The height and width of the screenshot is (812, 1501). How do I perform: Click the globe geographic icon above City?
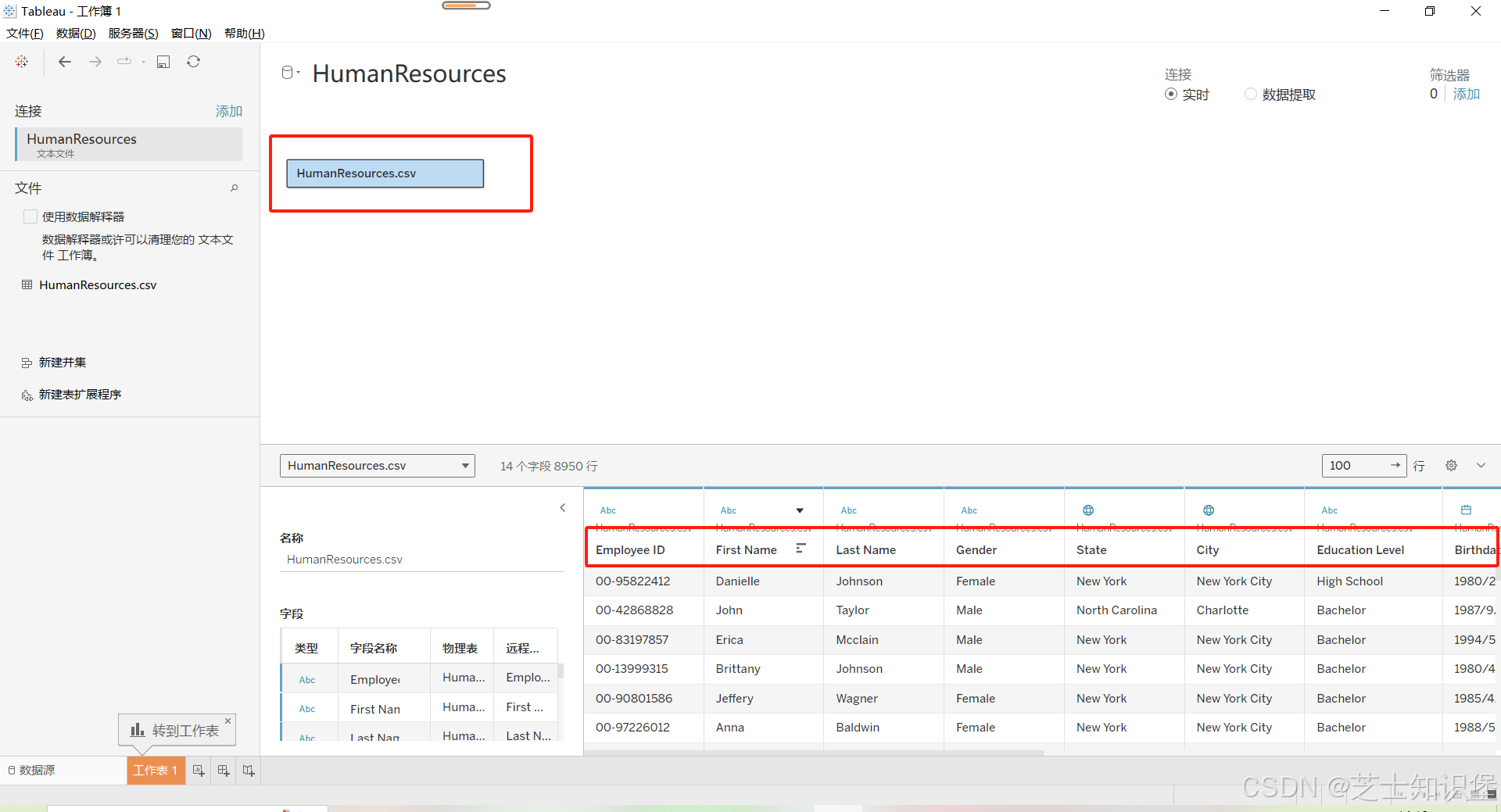pyautogui.click(x=1209, y=510)
